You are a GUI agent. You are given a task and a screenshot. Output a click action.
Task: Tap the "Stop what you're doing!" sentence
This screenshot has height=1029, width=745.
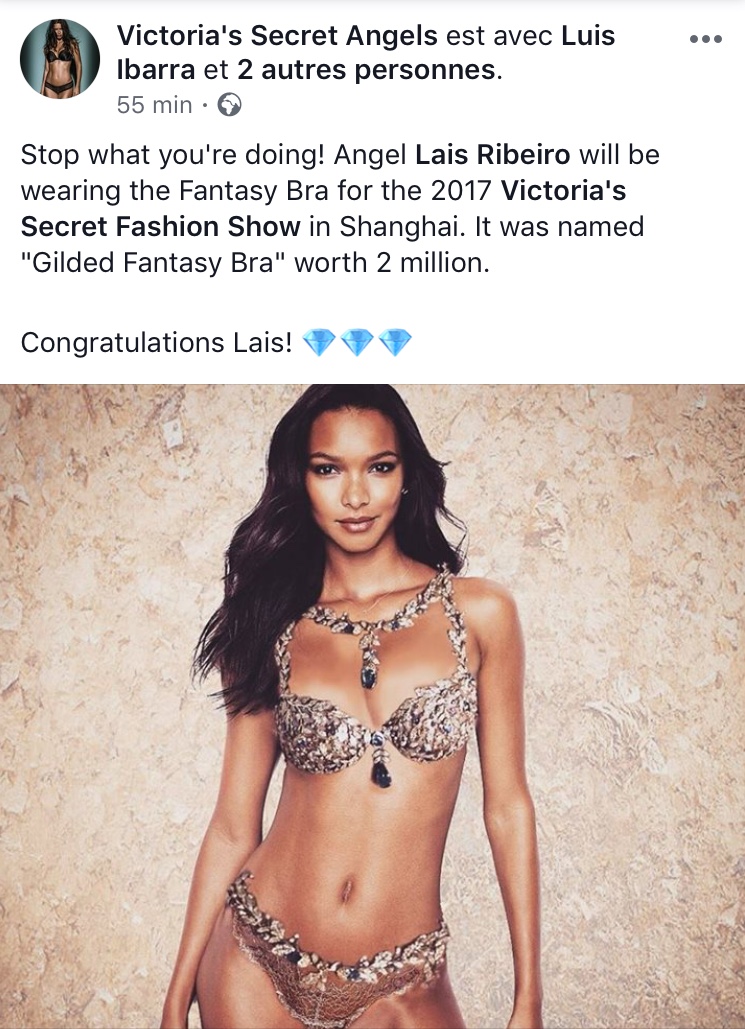pos(173,156)
